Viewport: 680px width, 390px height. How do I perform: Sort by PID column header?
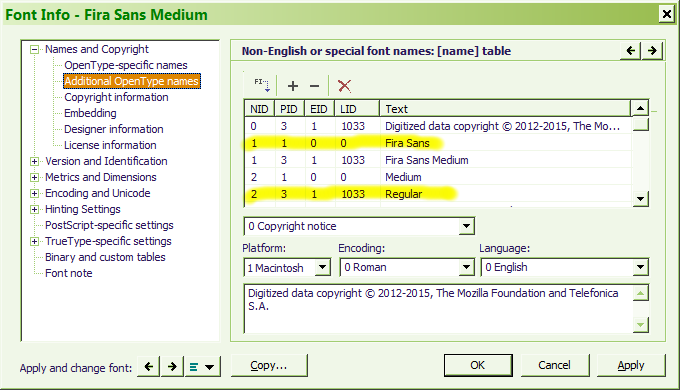click(x=289, y=109)
